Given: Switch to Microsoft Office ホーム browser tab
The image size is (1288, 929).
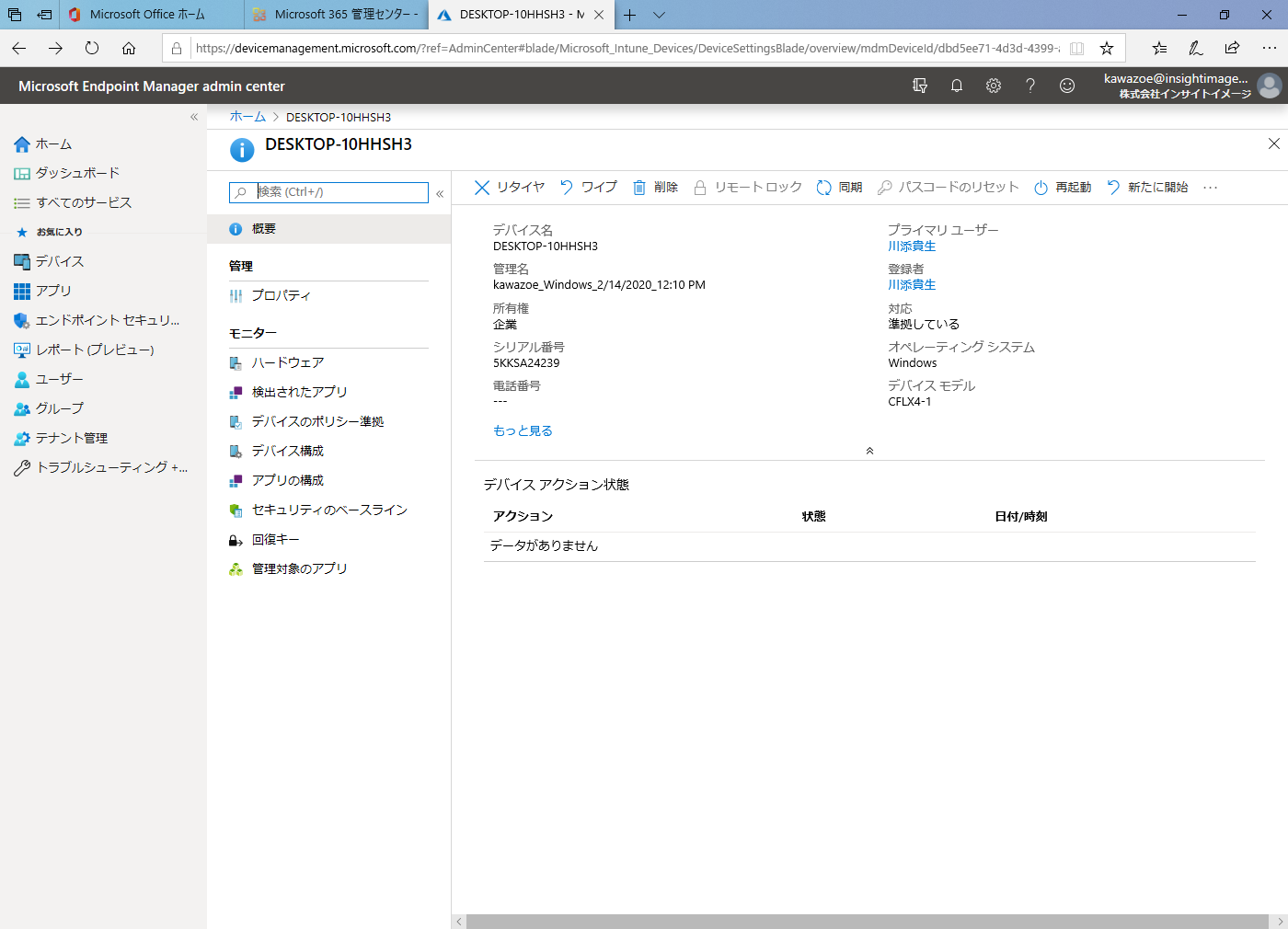Looking at the screenshot, I should point(152,15).
